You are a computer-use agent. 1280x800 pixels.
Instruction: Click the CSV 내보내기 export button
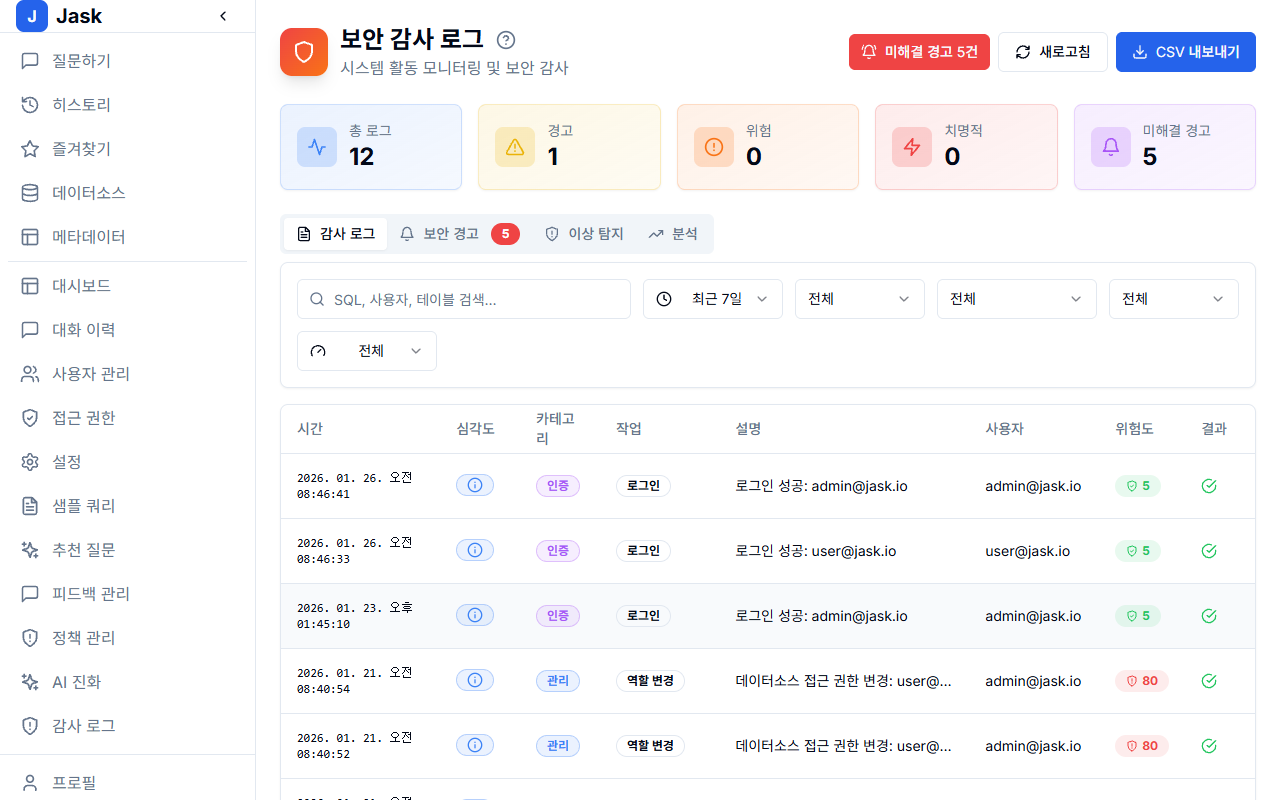(1186, 52)
